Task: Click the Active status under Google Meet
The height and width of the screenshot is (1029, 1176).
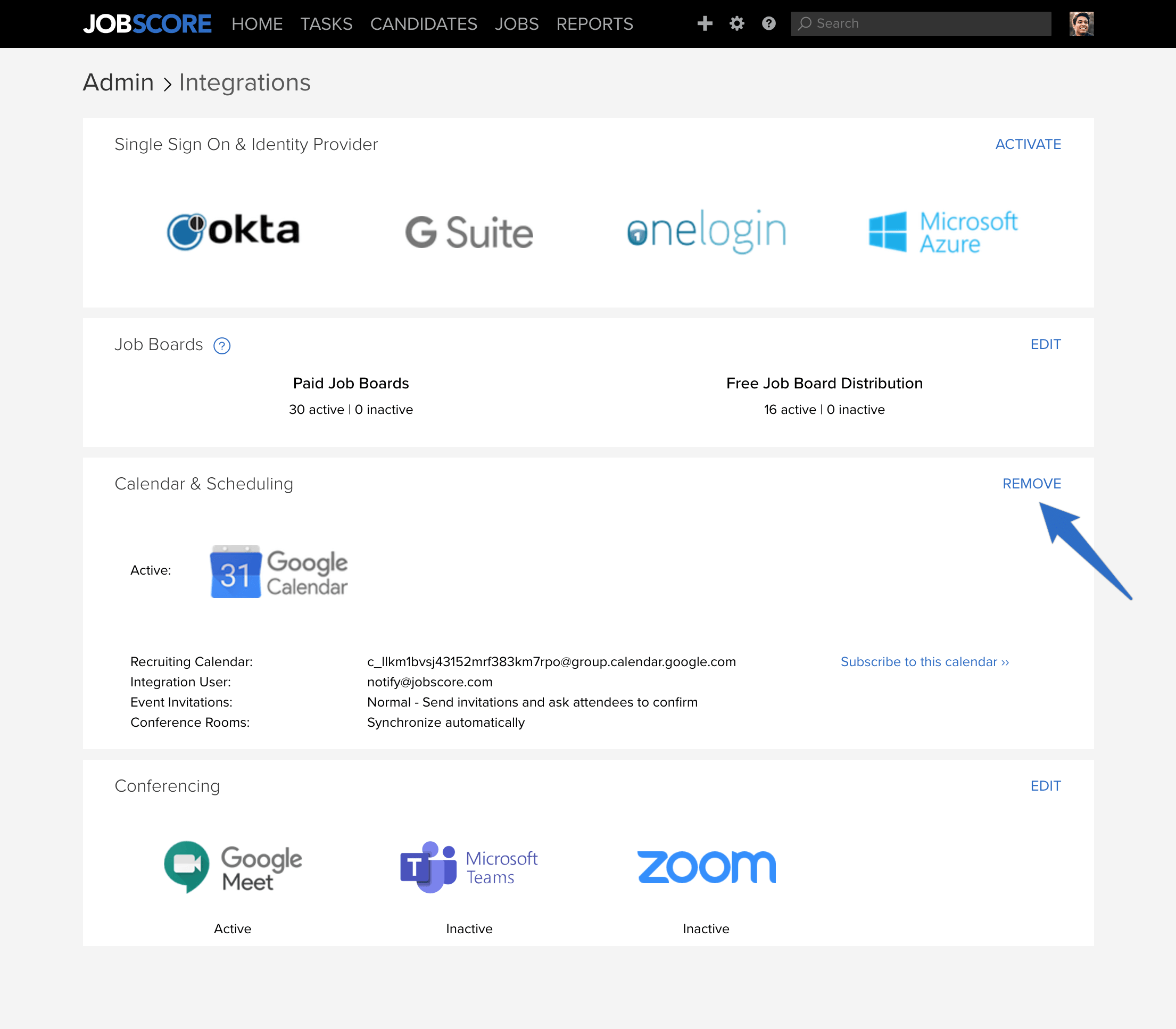Action: [233, 929]
